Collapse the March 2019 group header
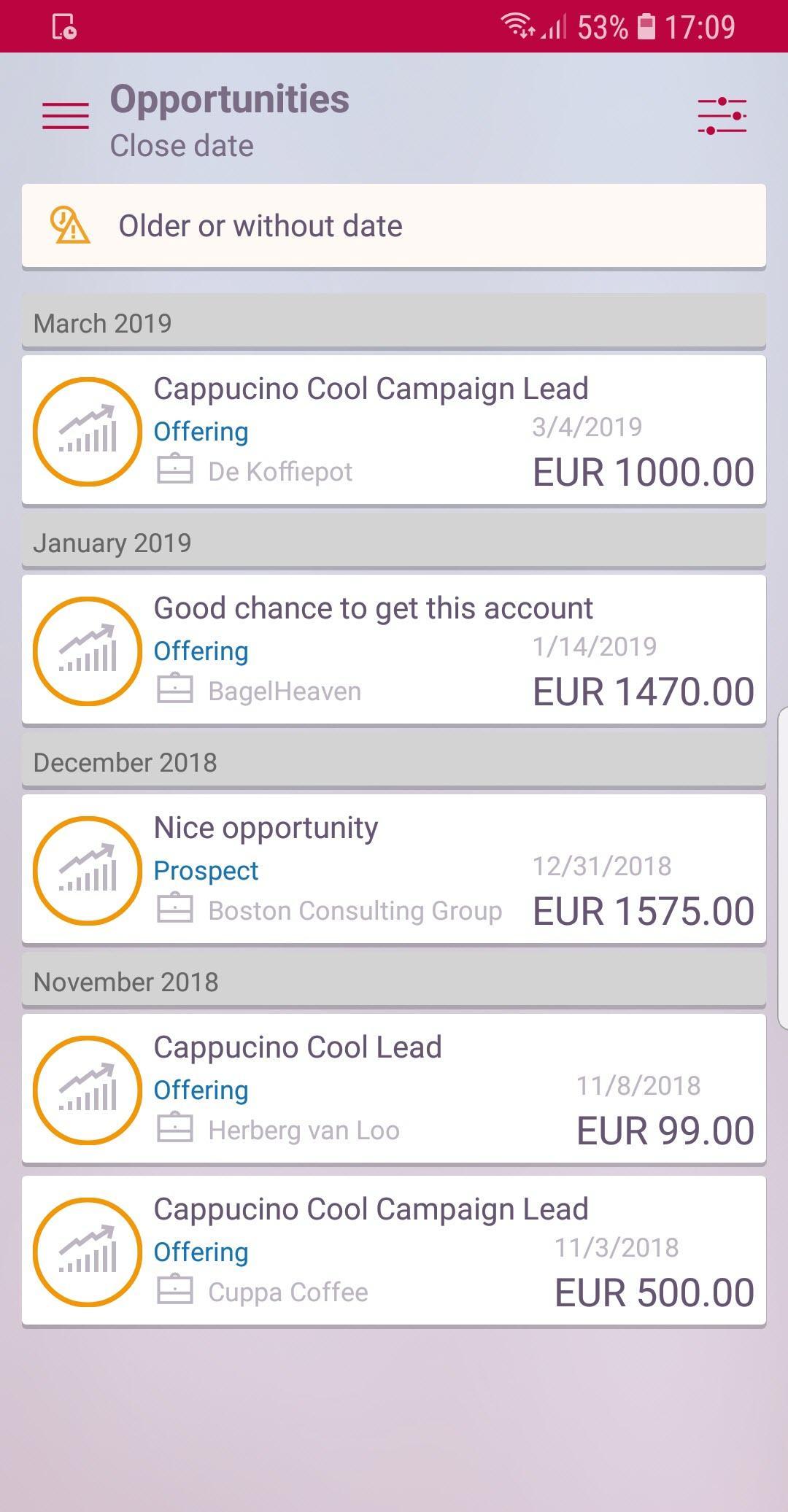This screenshot has width=788, height=1512. click(394, 321)
